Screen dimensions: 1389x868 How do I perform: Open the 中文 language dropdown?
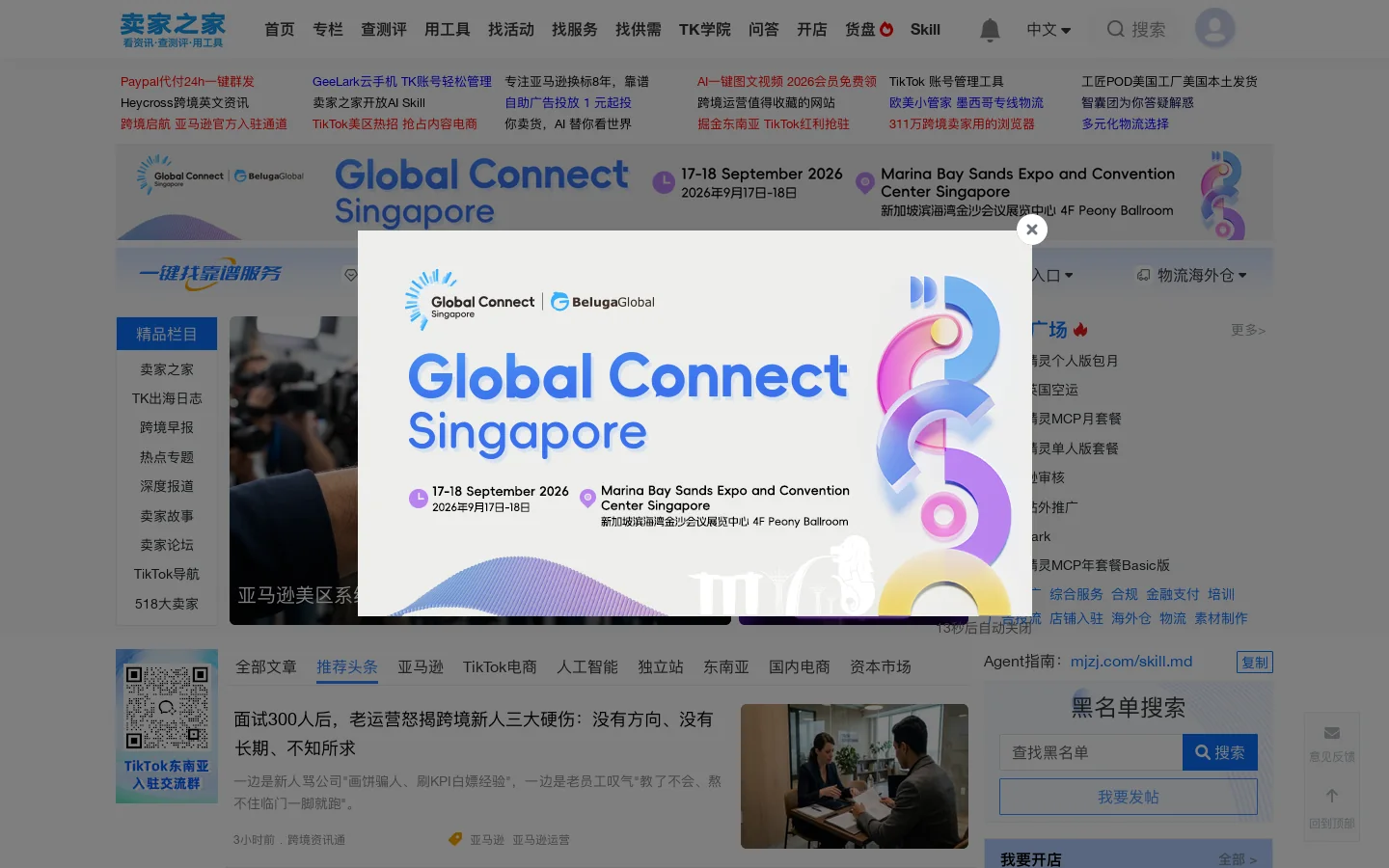point(1049,30)
